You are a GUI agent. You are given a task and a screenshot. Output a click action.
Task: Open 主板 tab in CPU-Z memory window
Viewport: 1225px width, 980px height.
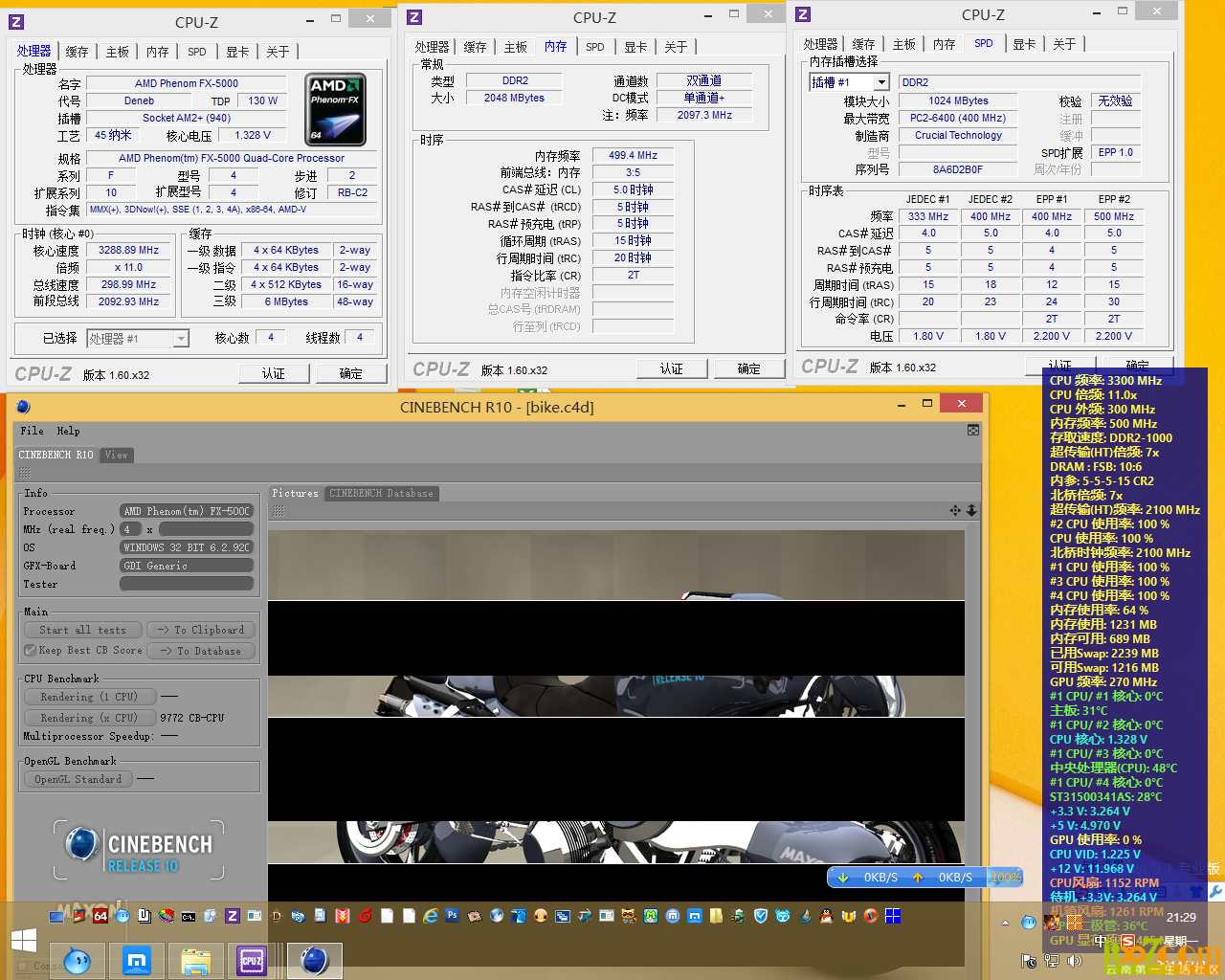coord(515,47)
